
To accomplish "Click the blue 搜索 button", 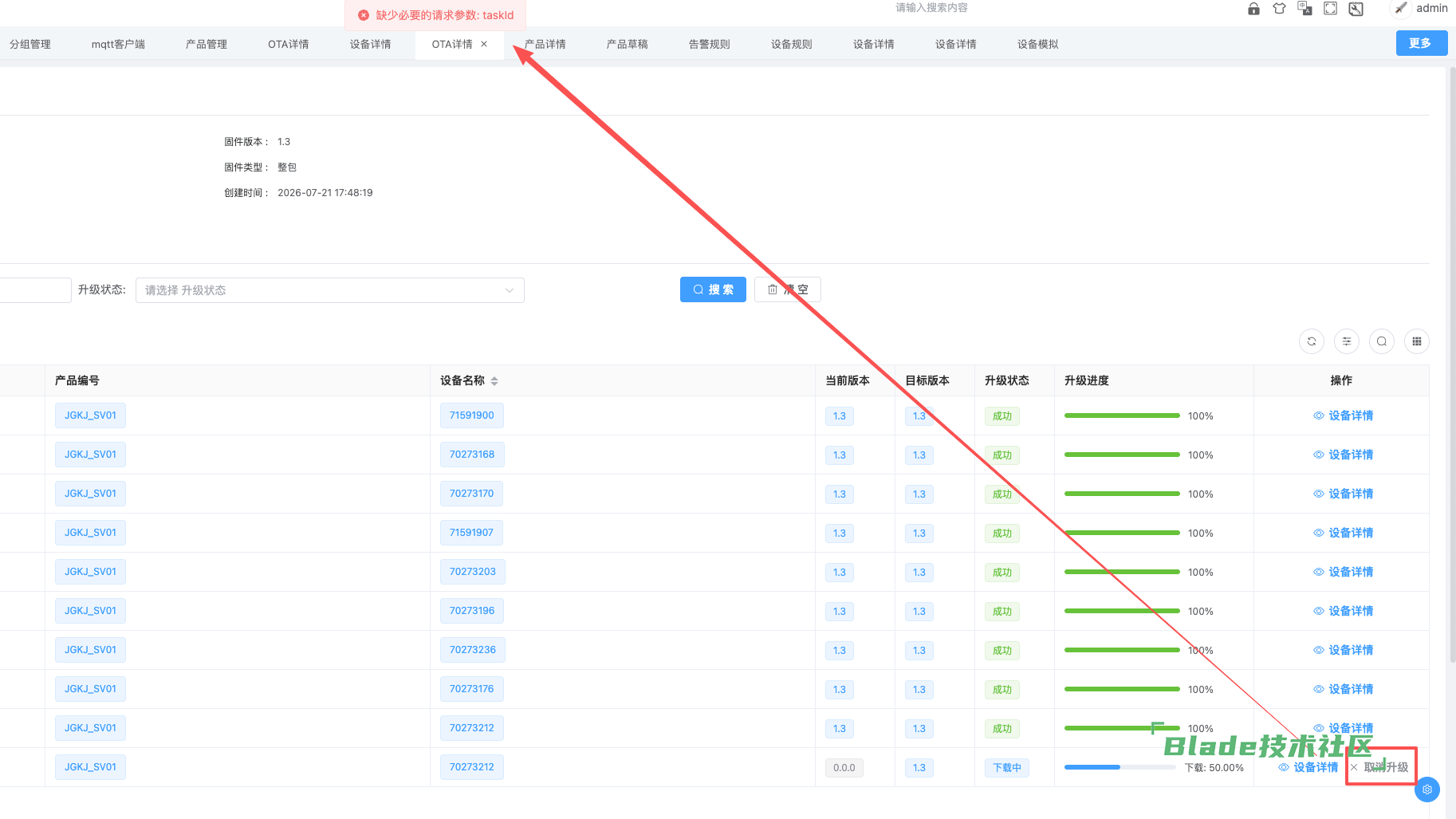I will tap(713, 289).
